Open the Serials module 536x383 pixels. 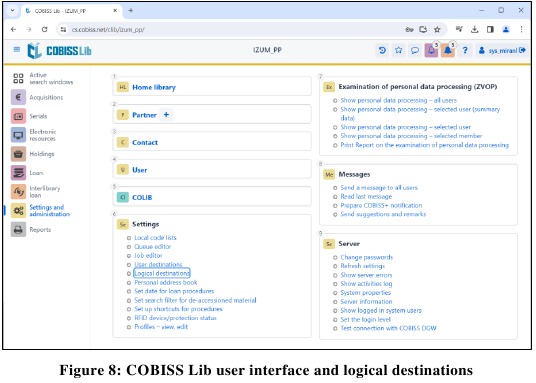(29, 116)
